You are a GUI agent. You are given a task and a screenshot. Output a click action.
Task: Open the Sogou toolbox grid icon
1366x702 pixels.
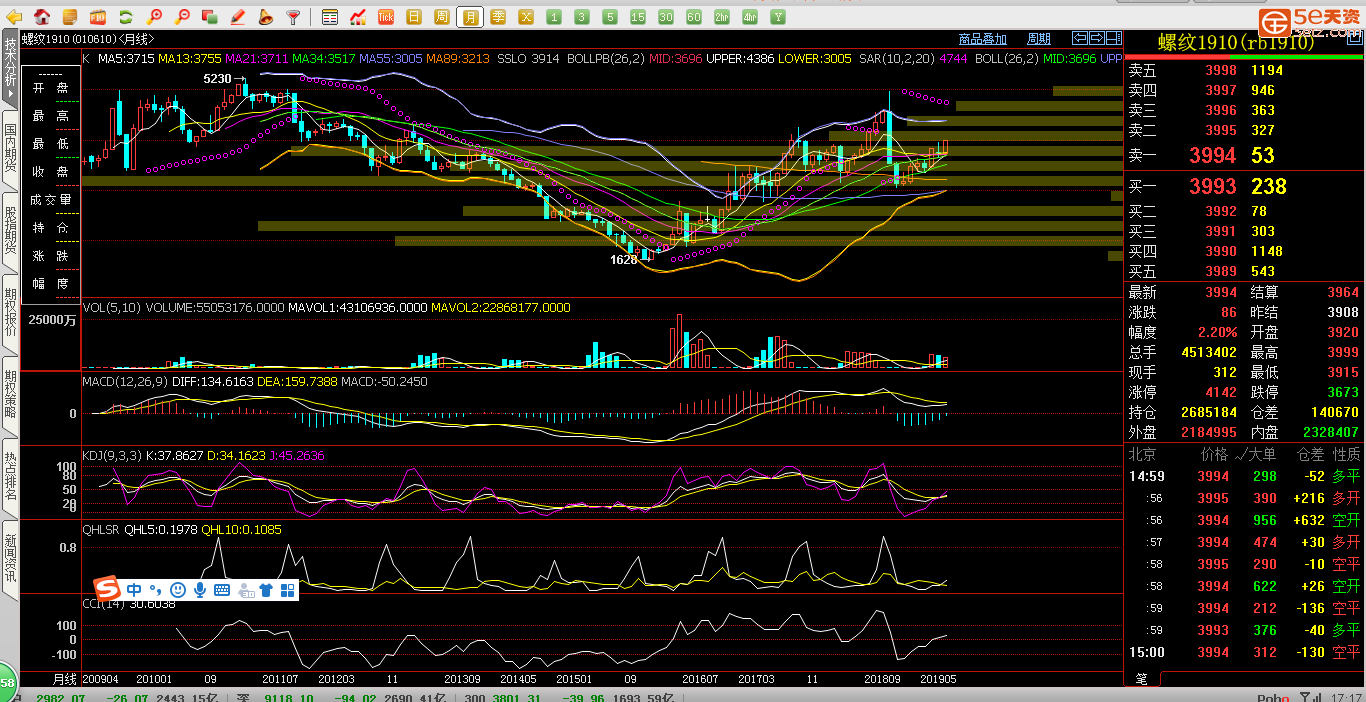pyautogui.click(x=288, y=590)
